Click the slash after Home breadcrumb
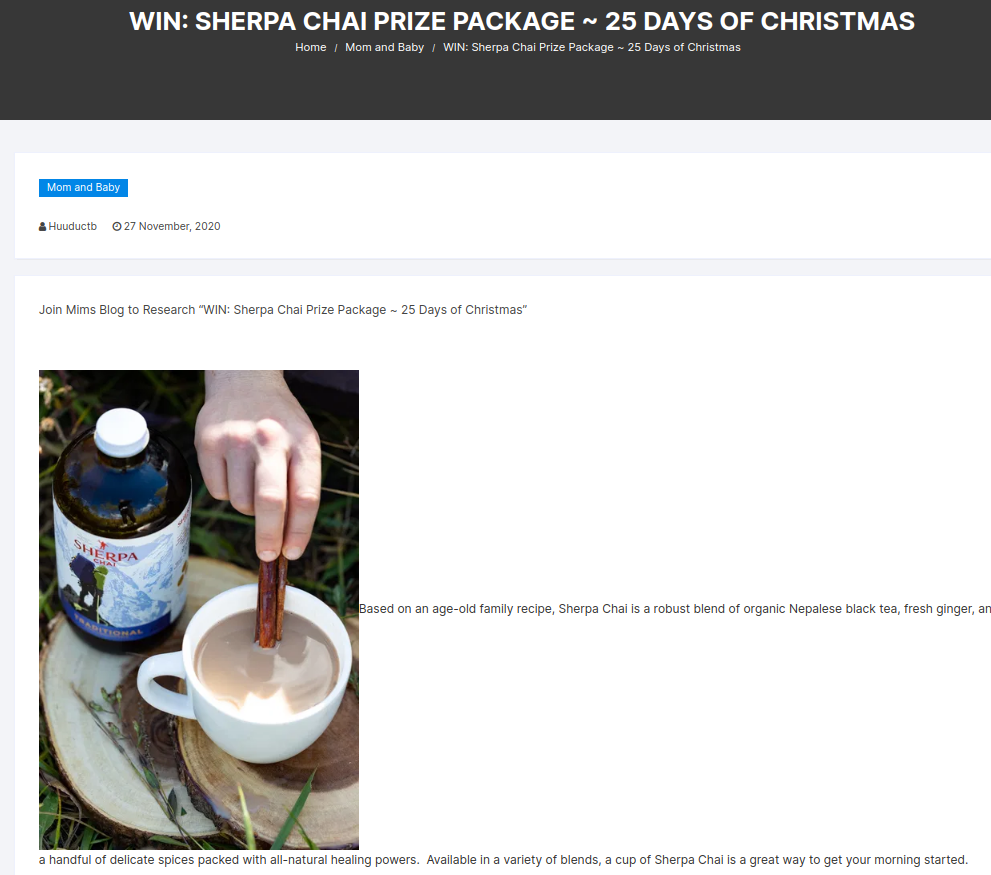 coord(336,48)
